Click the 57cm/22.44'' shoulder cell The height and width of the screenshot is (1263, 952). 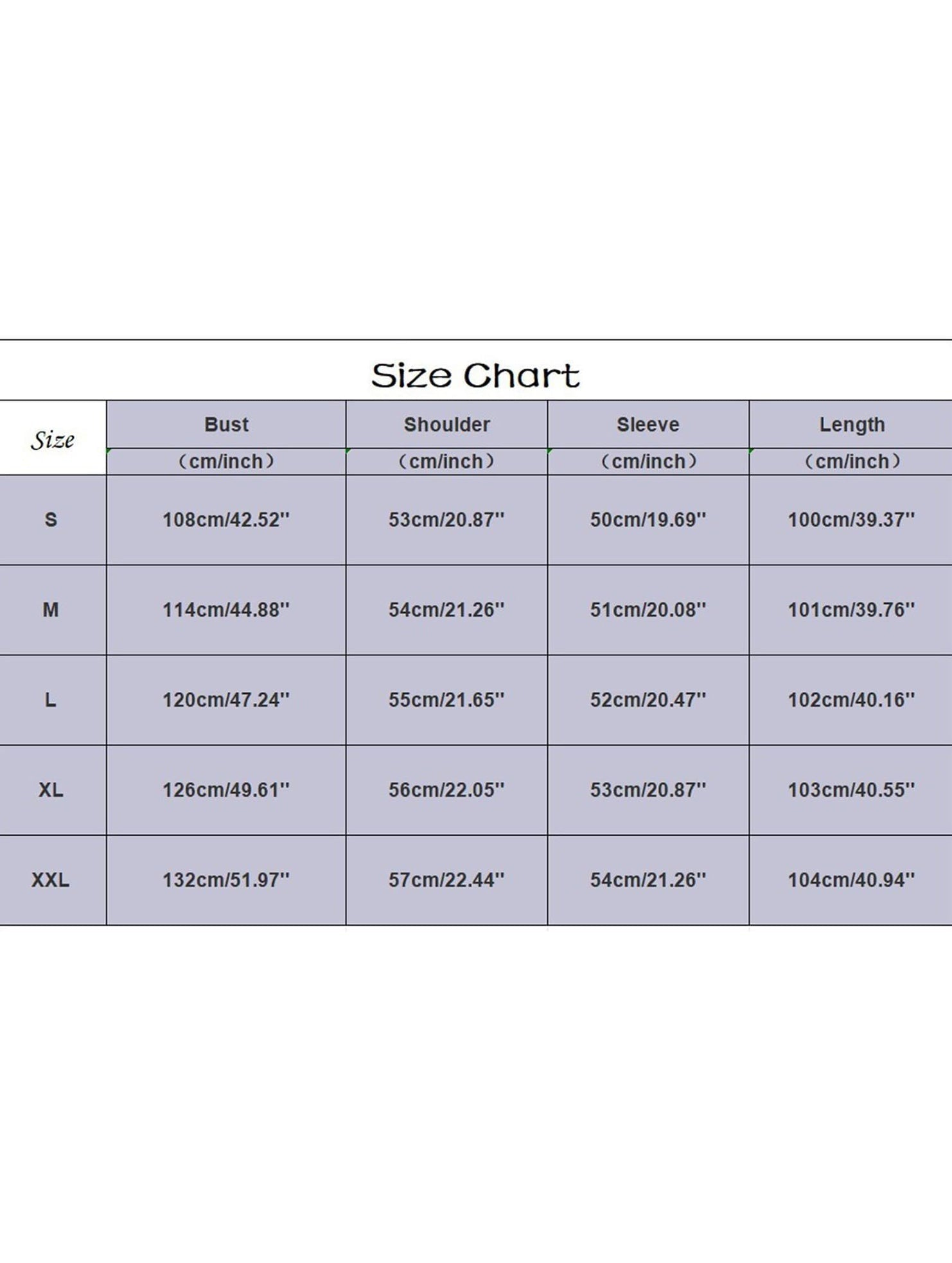[446, 879]
